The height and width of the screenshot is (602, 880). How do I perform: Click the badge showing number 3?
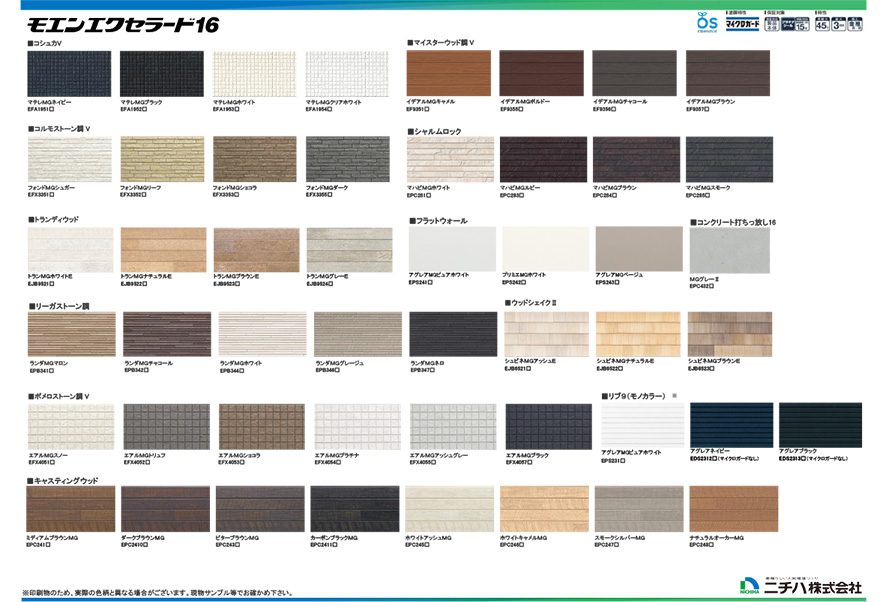(x=838, y=24)
